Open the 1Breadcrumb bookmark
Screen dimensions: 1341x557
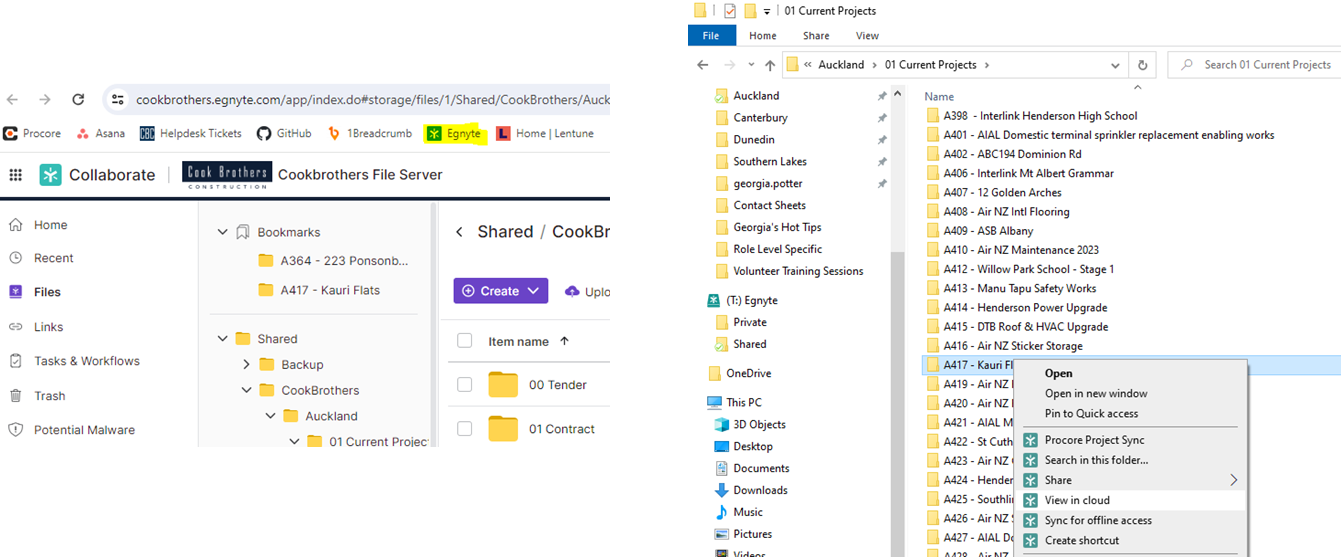pos(369,133)
